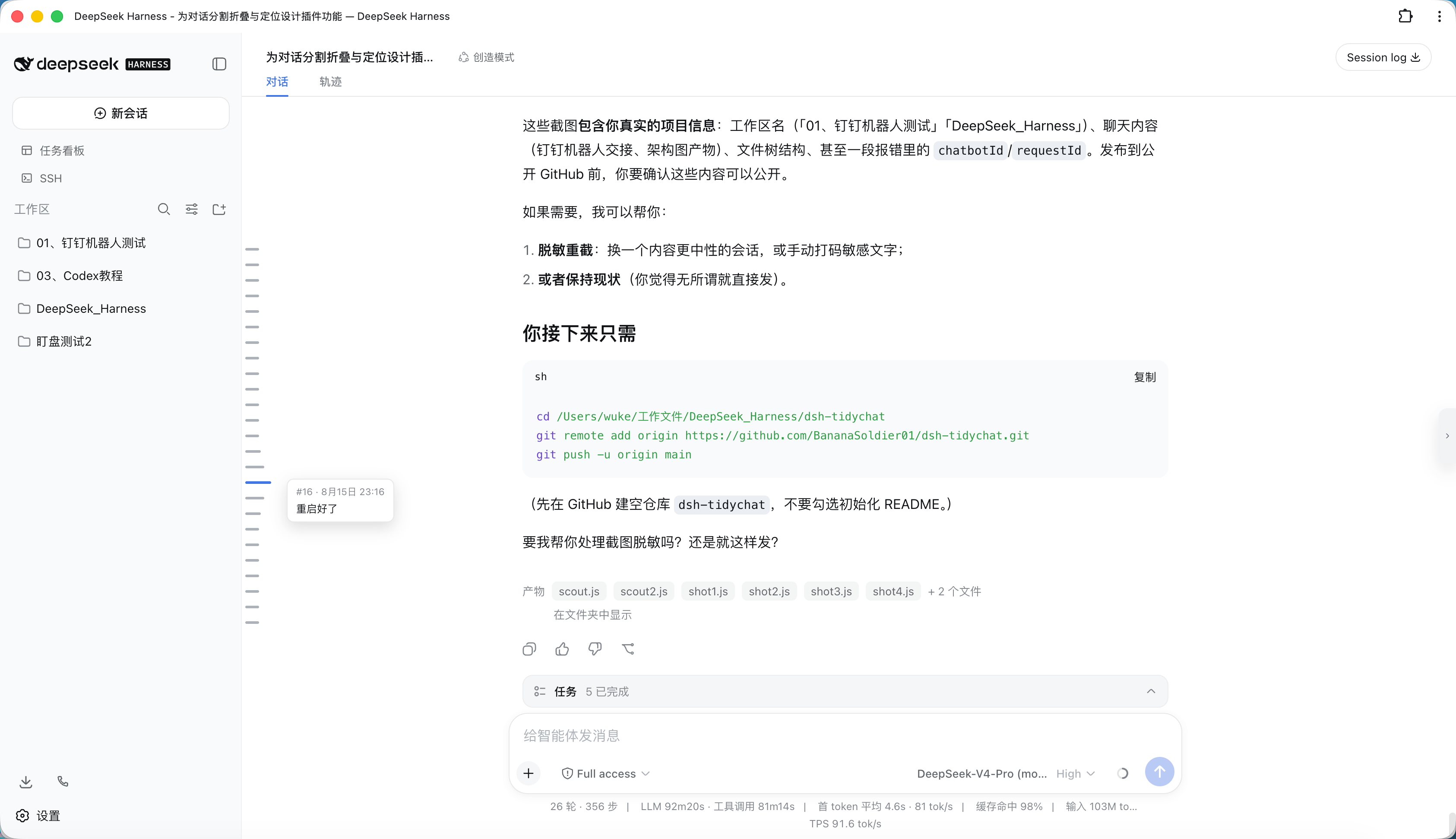Open the three-dot window menu

tap(1439, 16)
